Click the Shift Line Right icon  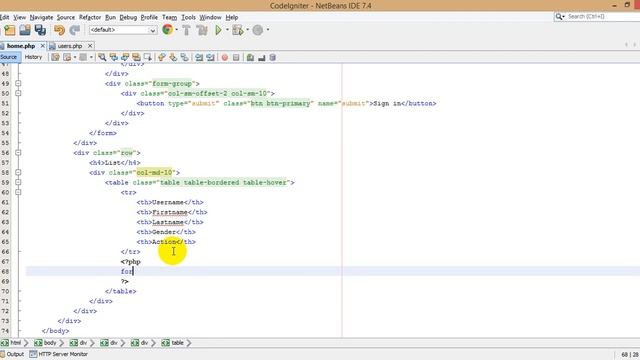pyautogui.click(x=210, y=58)
